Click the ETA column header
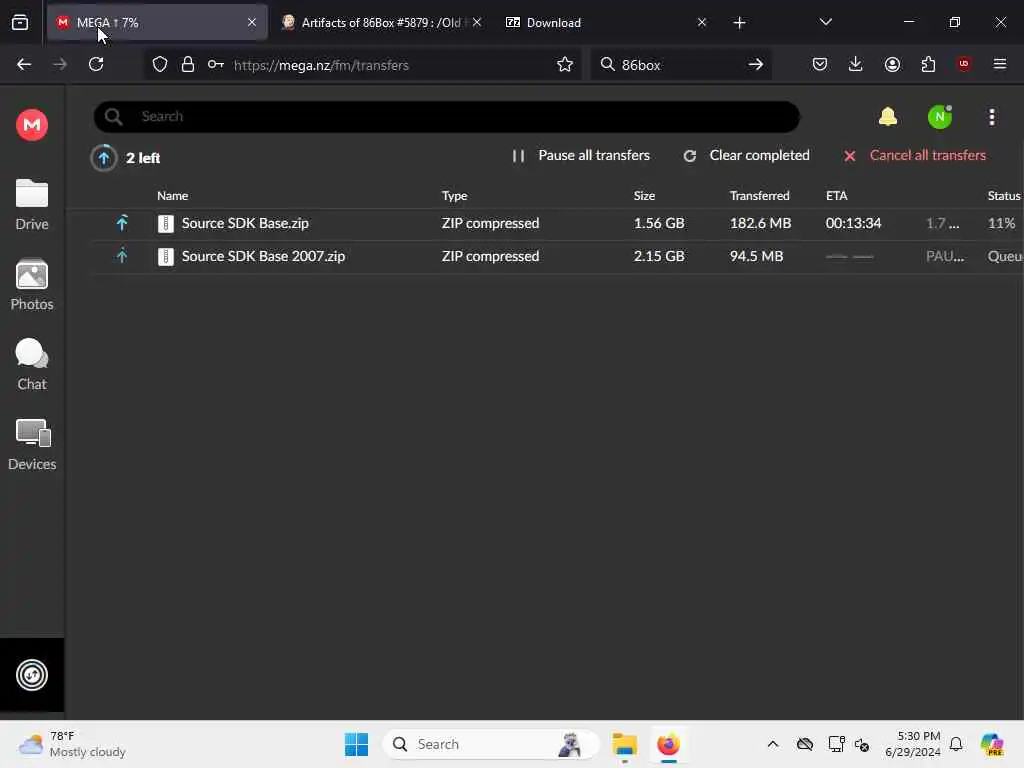 point(836,195)
